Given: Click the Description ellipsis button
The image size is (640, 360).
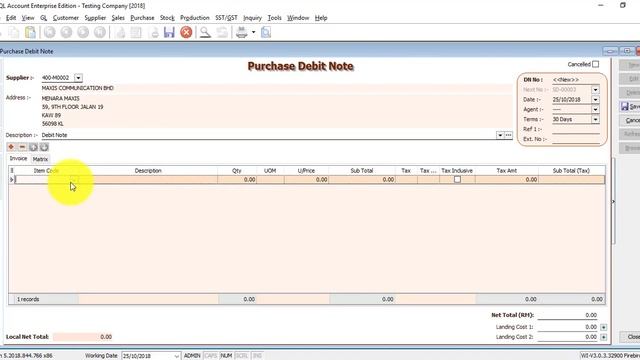Looking at the screenshot, I should (509, 135).
